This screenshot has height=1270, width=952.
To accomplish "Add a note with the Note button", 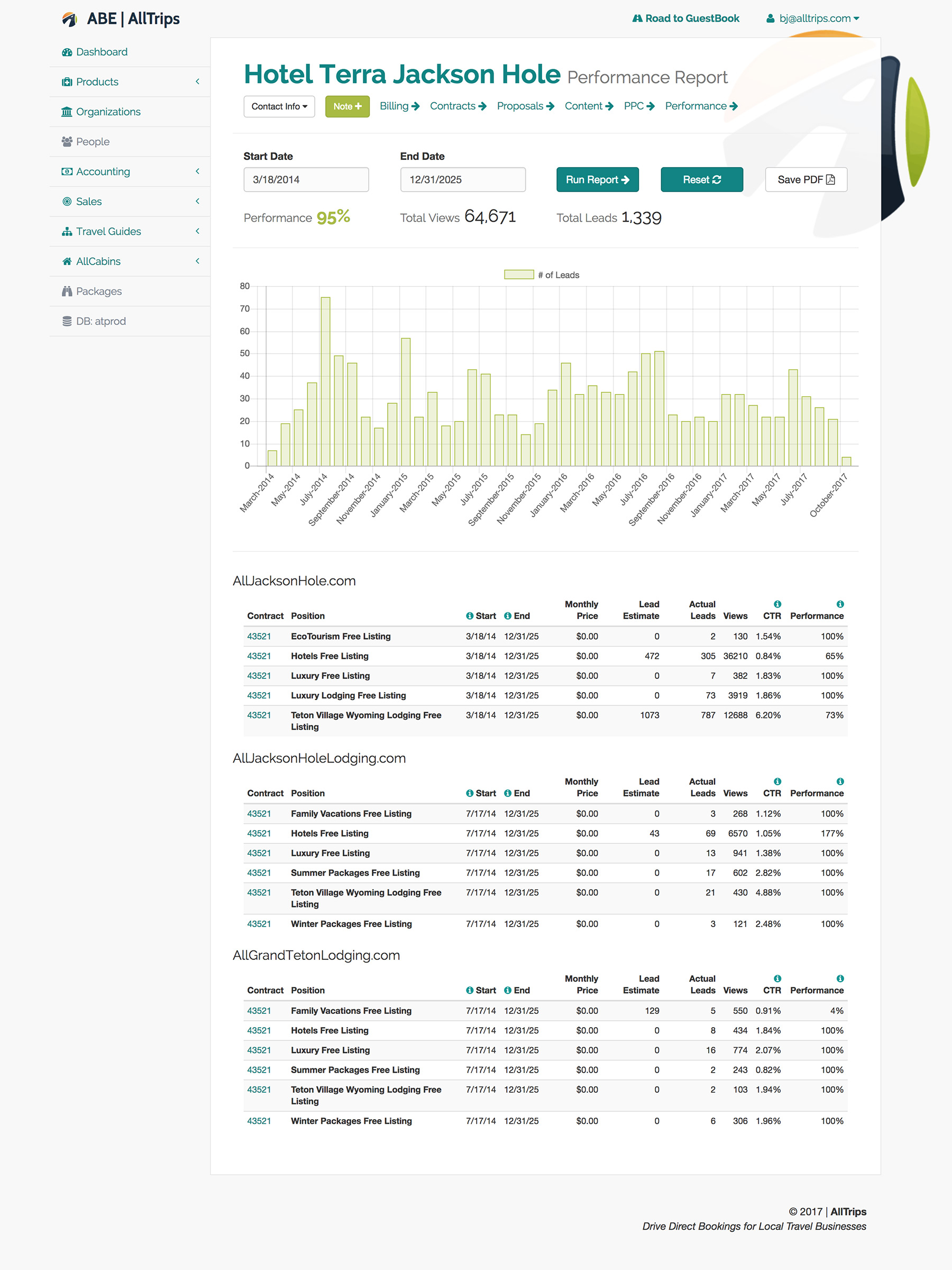I will [x=347, y=107].
